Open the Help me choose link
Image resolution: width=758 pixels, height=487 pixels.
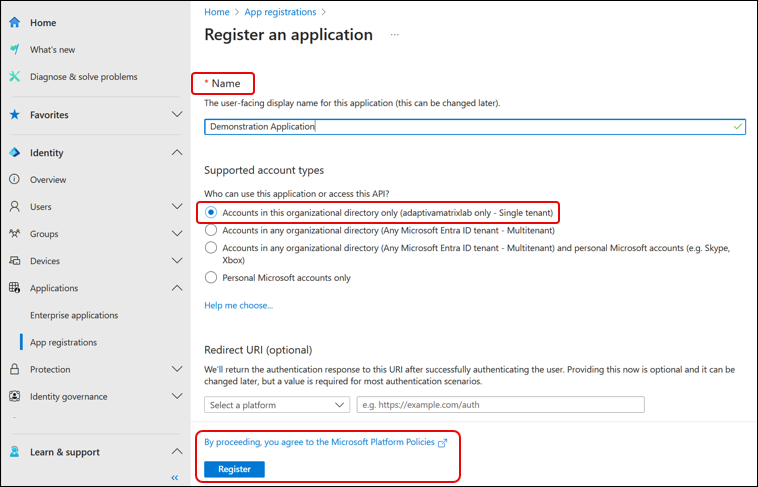[x=238, y=306]
